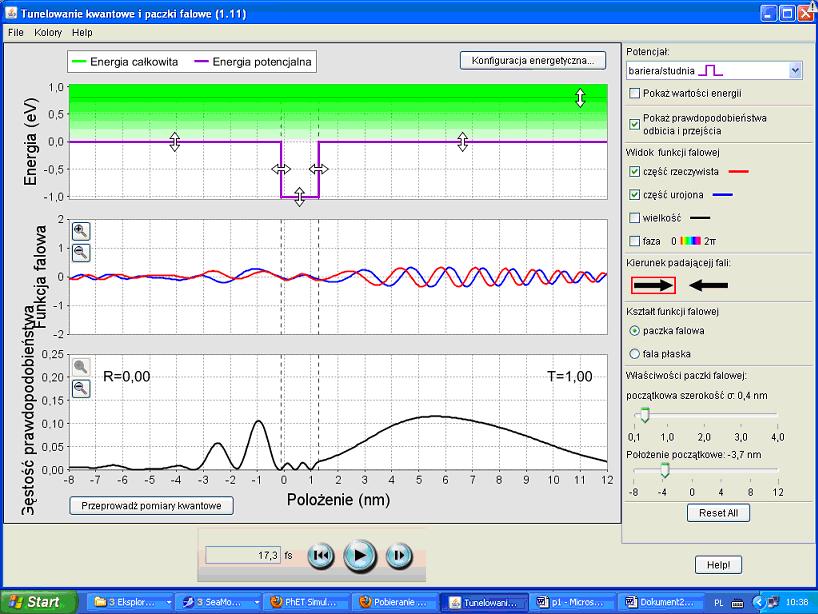Zoom in on wave function plot
Screen dimensions: 818x614
point(81,231)
